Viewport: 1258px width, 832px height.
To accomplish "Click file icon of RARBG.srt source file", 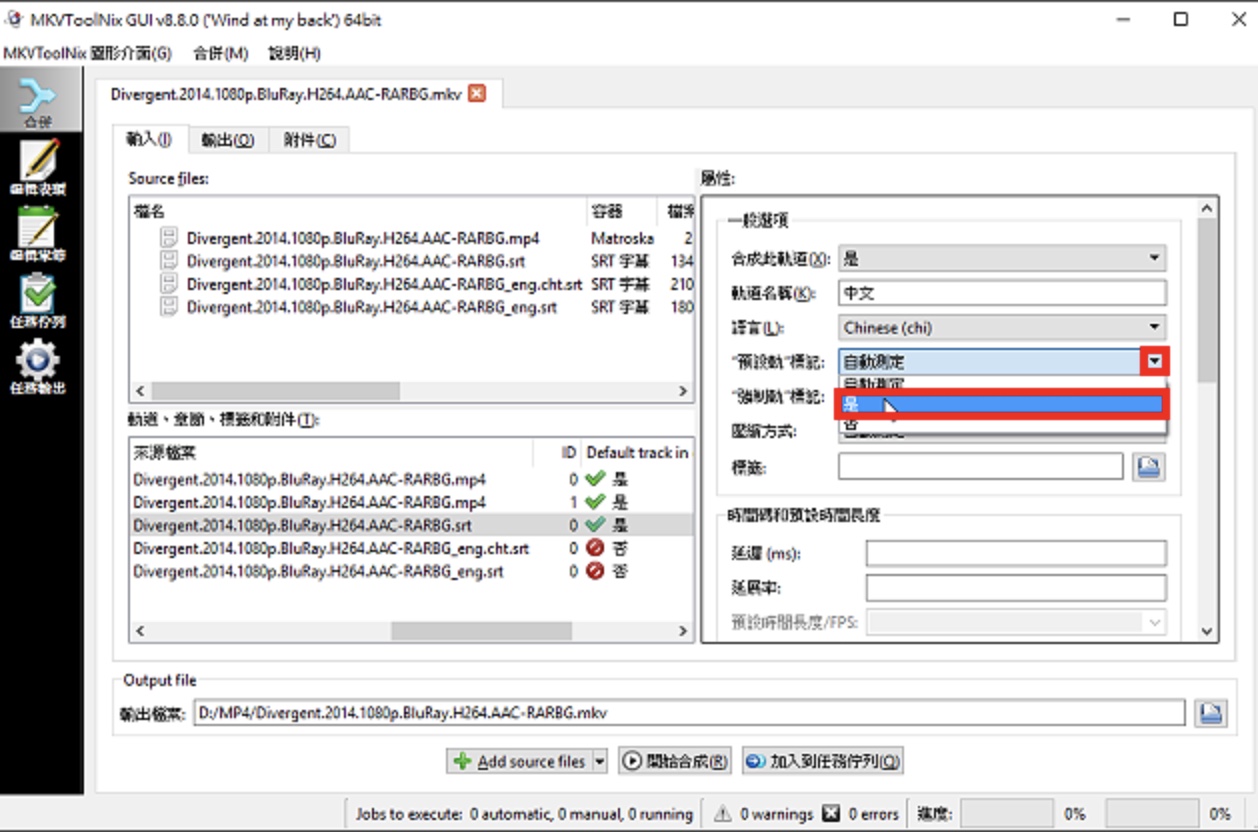I will 170,261.
